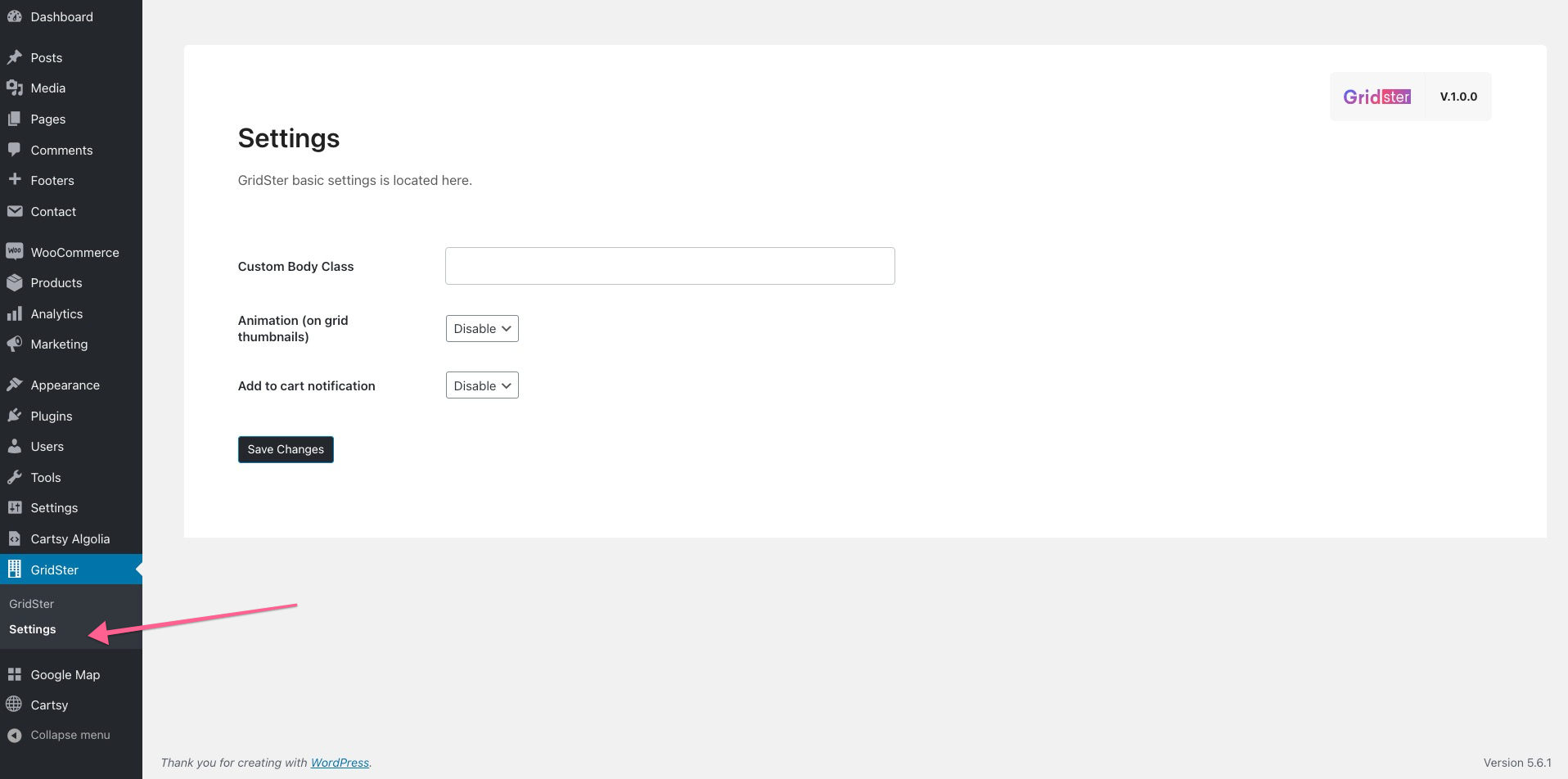This screenshot has width=1568, height=779.
Task: Click the Contact envelope icon
Action: click(14, 211)
